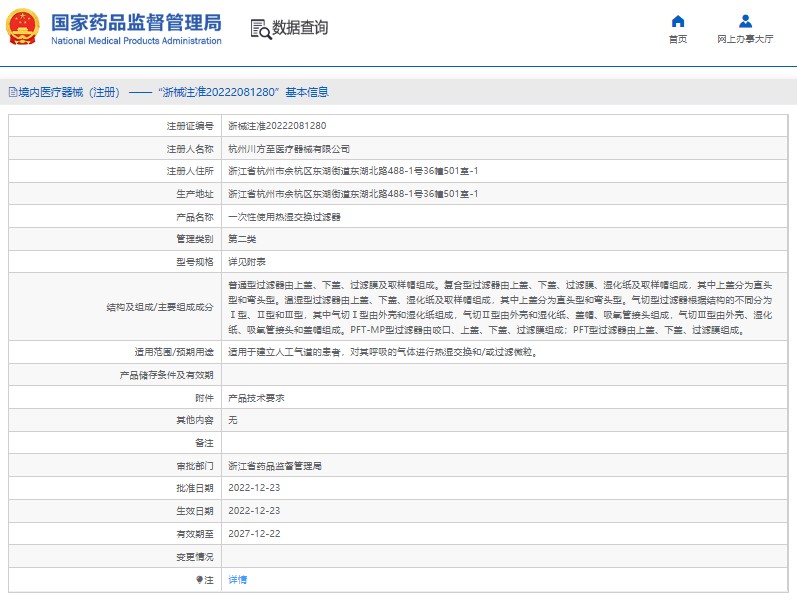Click the breadcrumb icon before 境内医疗器械
The height and width of the screenshot is (600, 797).
[x=11, y=92]
